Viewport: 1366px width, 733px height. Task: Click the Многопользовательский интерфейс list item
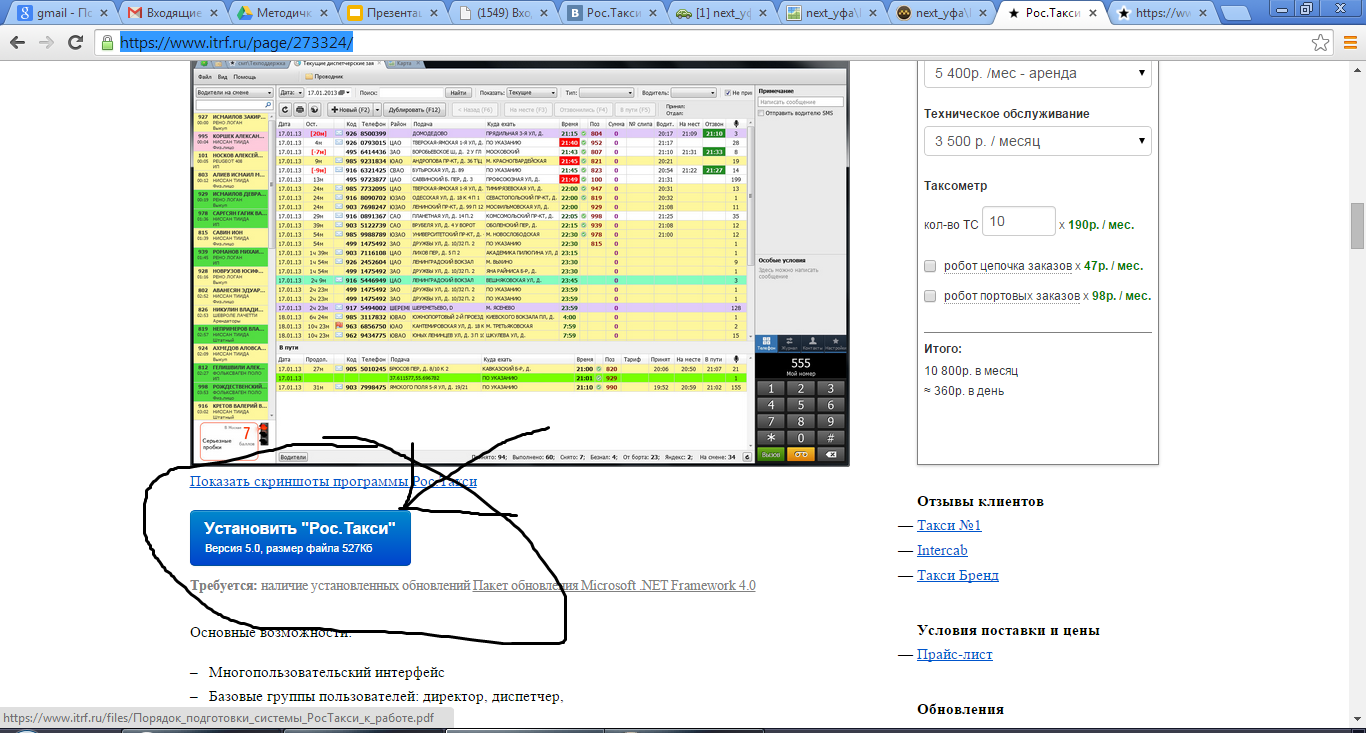pyautogui.click(x=326, y=673)
